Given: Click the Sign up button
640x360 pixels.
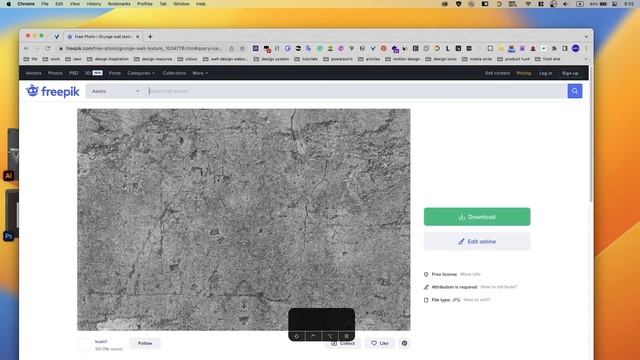Looking at the screenshot, I should point(570,73).
